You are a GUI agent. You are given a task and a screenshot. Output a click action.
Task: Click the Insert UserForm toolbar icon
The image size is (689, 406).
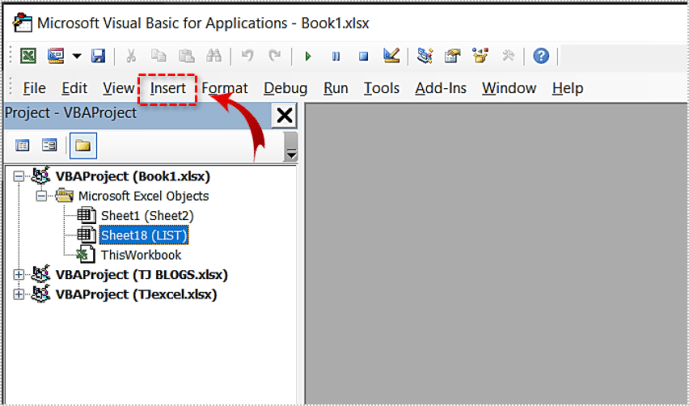(56, 56)
